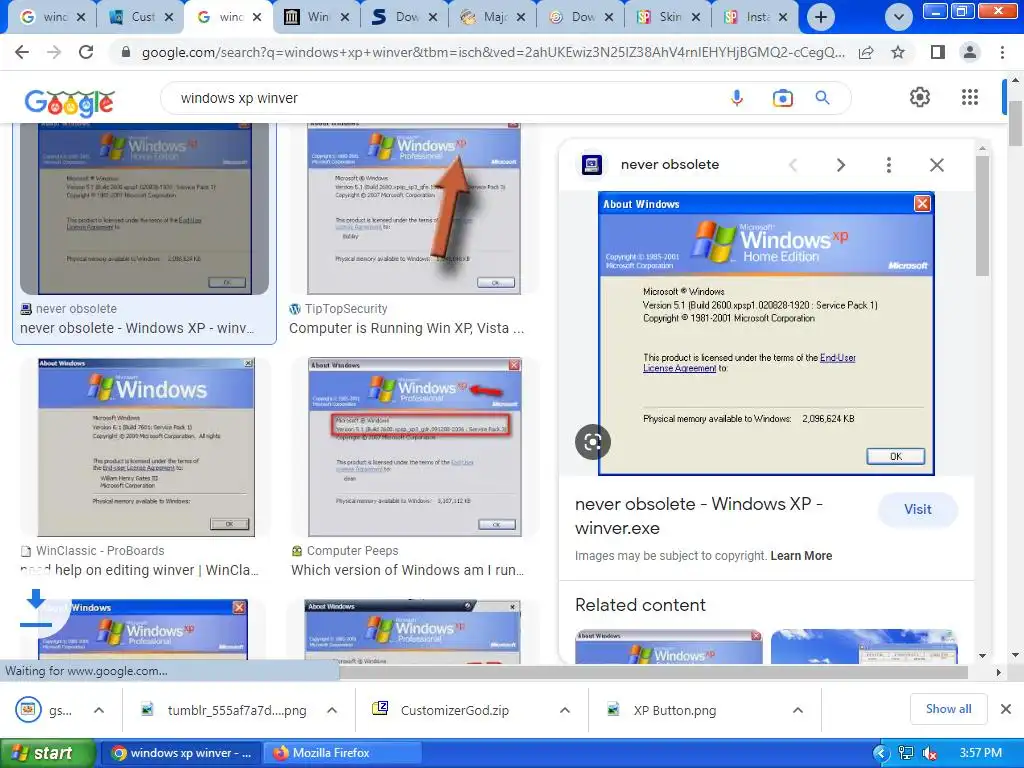1024x768 pixels.
Task: Open the Chrome three-dot menu
Action: coord(1002,52)
